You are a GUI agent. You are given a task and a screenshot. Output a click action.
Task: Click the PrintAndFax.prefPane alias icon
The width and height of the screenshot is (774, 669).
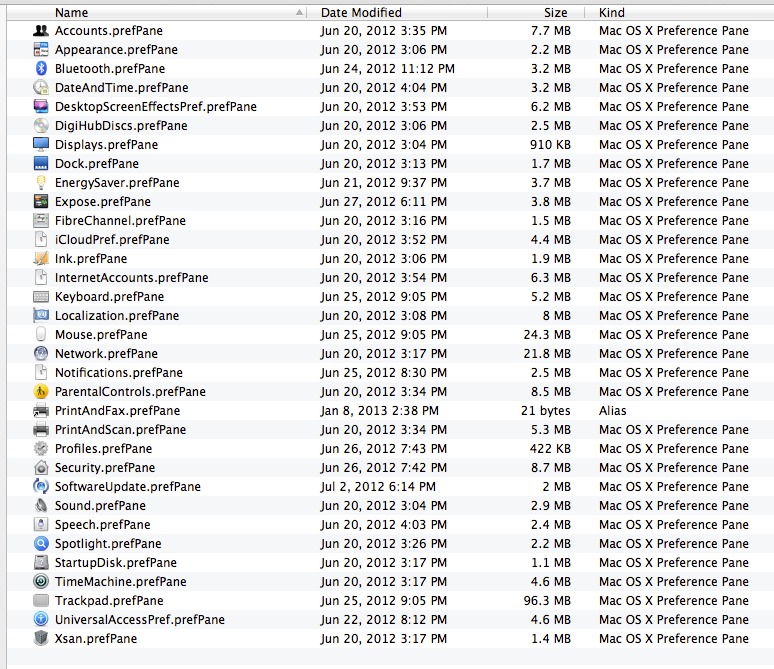(x=41, y=411)
